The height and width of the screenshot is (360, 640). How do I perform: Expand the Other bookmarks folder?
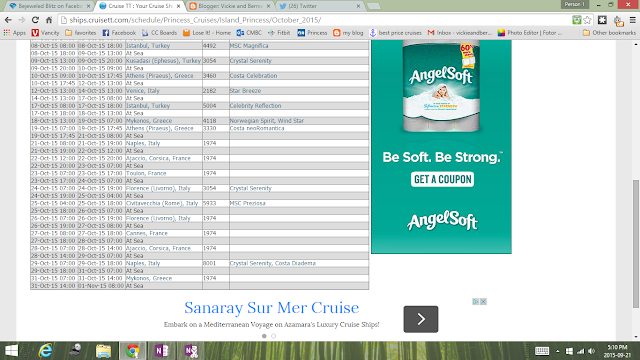609,33
